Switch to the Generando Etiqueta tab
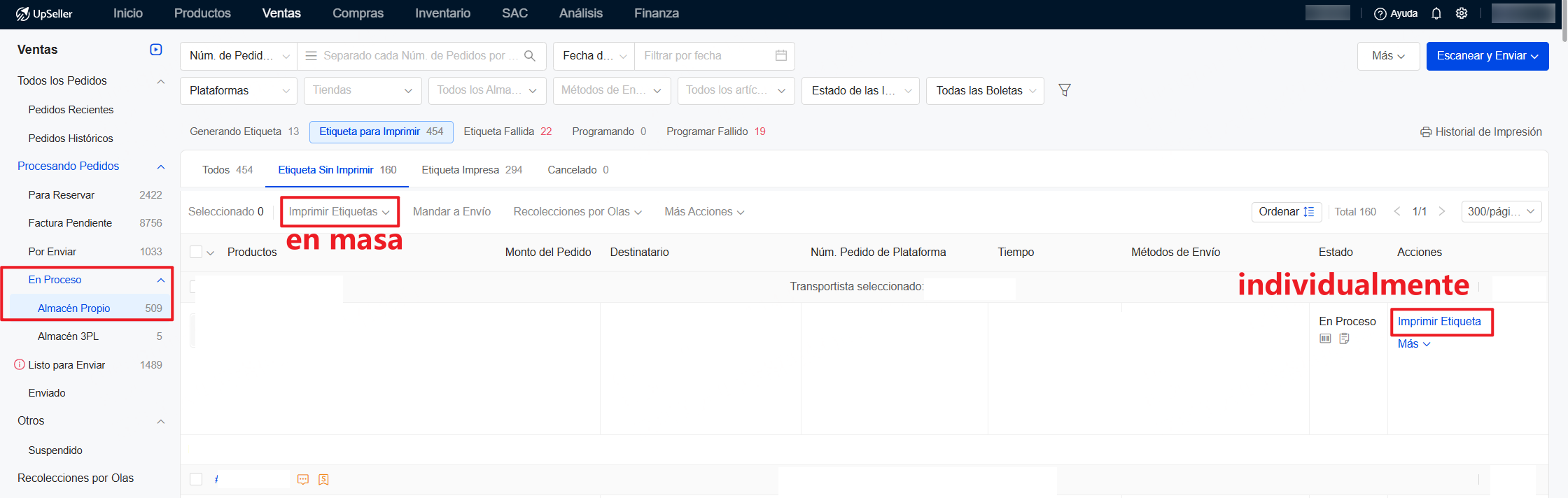Viewport: 1568px width, 498px height. pos(244,131)
